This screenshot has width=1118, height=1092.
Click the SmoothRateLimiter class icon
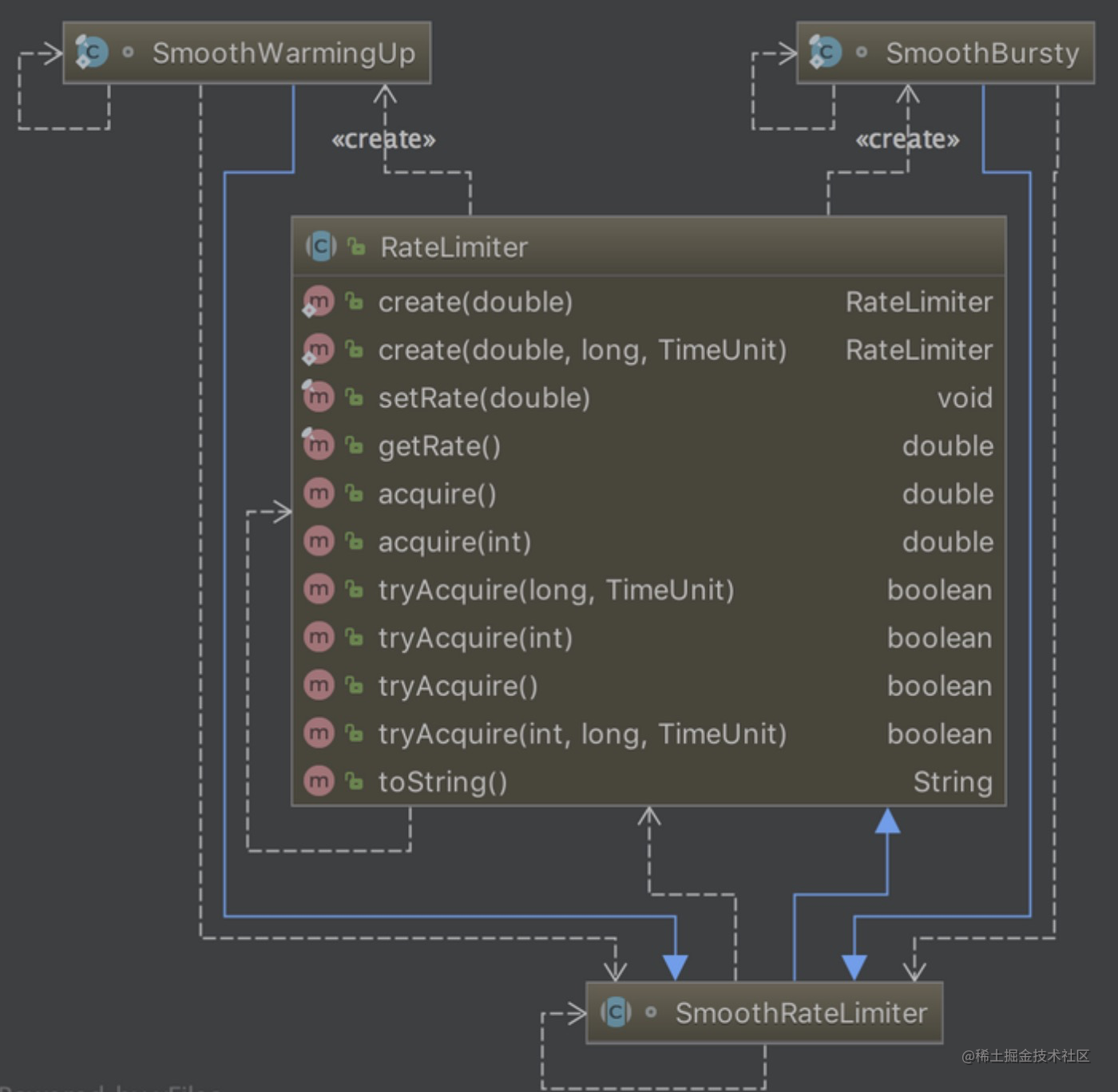615,1012
